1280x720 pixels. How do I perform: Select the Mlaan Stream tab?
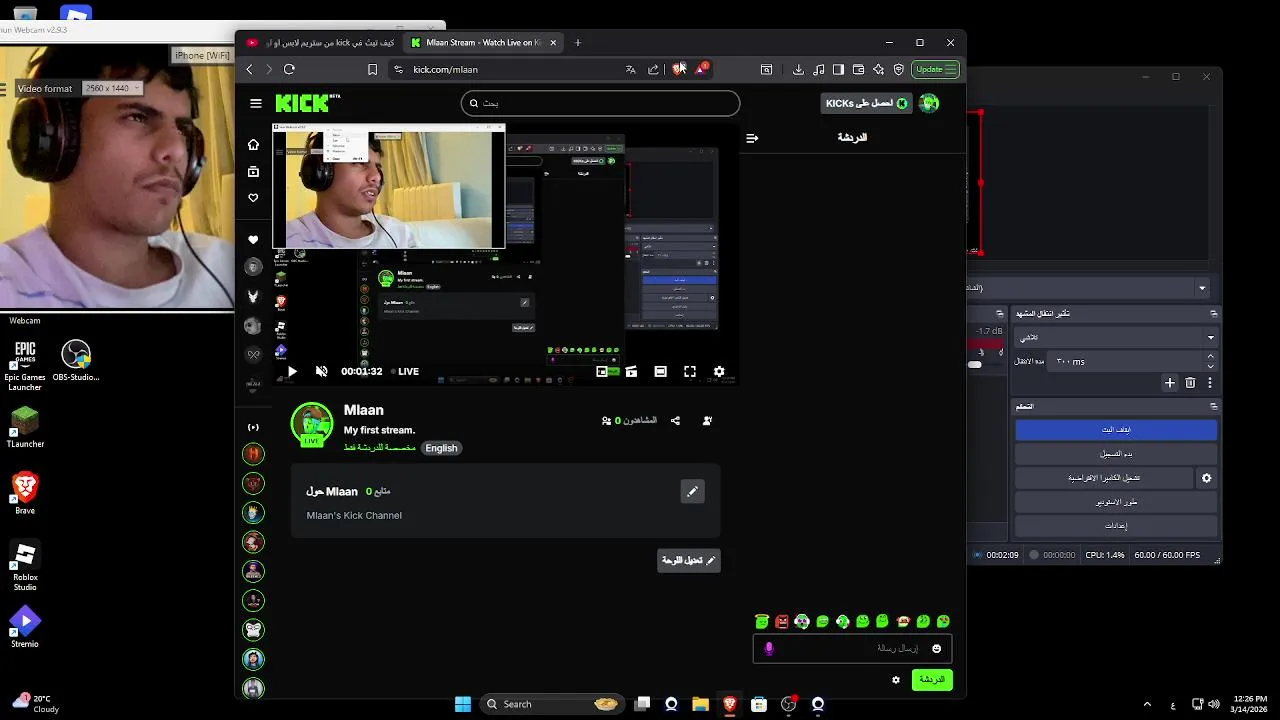pos(485,43)
